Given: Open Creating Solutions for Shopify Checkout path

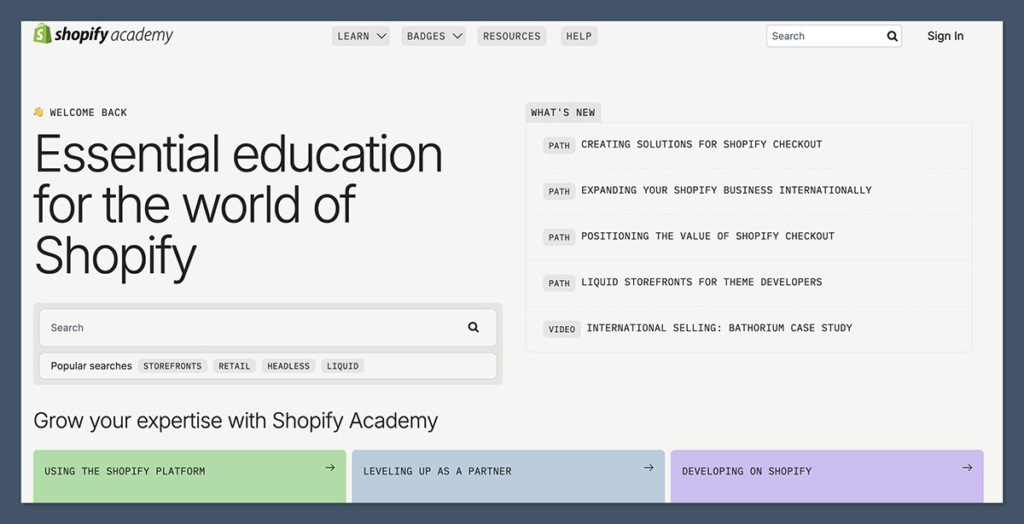Looking at the screenshot, I should (748, 145).
